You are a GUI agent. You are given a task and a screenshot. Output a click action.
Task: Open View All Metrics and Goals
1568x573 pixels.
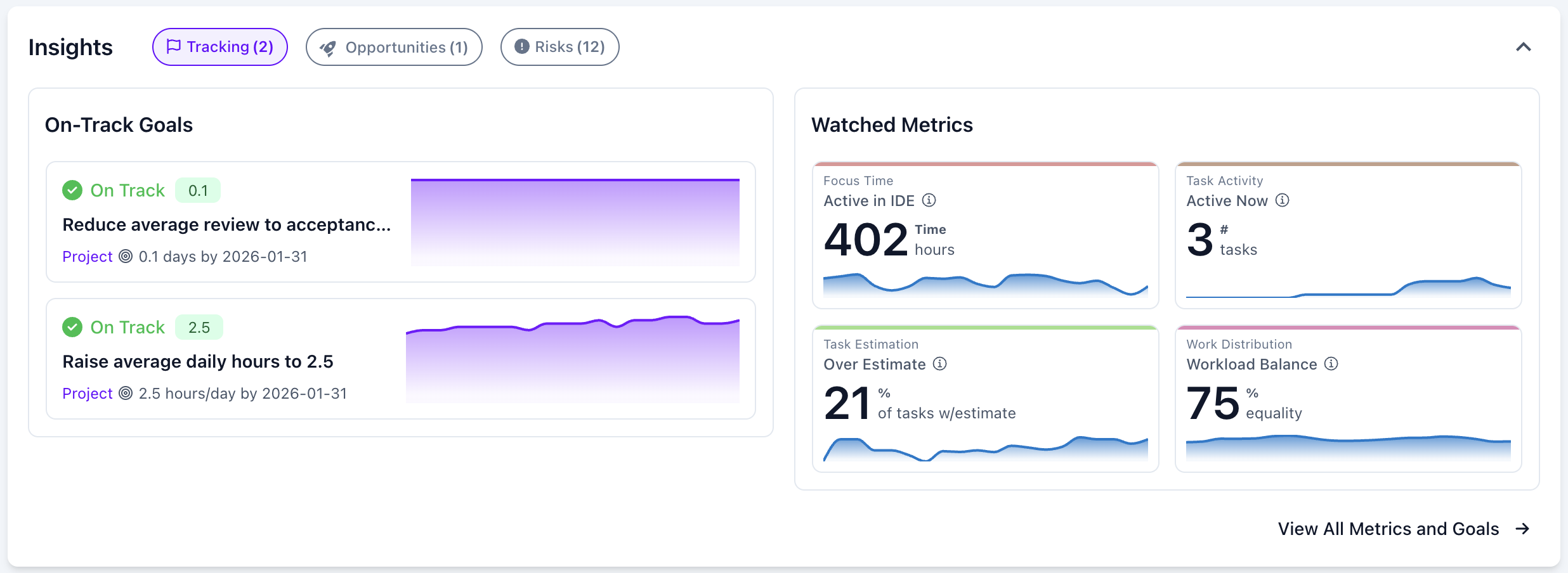[x=1388, y=529]
